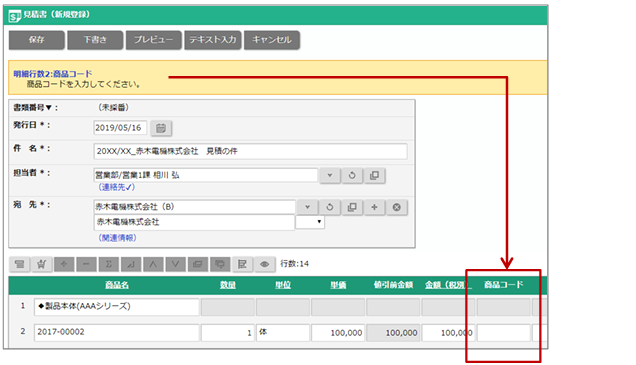Click the shopping cart toolbar icon
The image size is (636, 365).
coord(41,264)
